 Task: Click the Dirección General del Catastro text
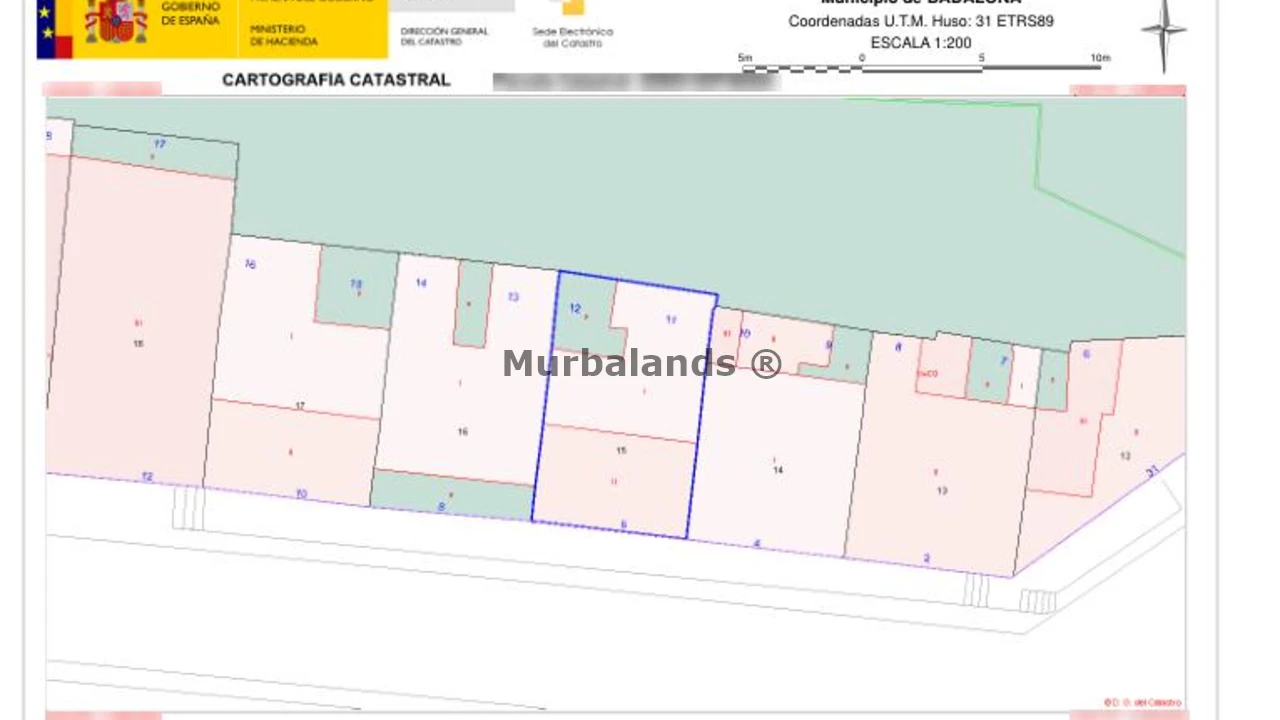pos(444,36)
